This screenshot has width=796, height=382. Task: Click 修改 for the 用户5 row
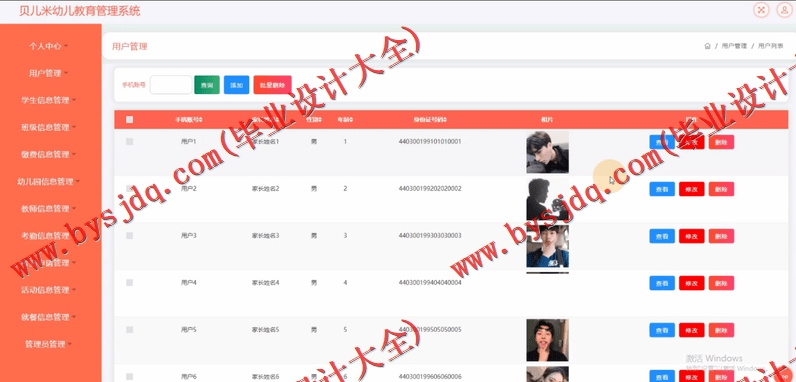click(x=692, y=330)
